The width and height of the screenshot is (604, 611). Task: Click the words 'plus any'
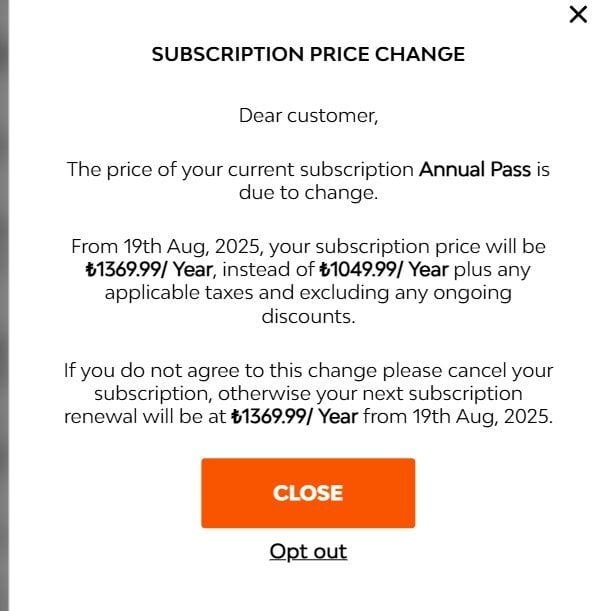coord(492,270)
